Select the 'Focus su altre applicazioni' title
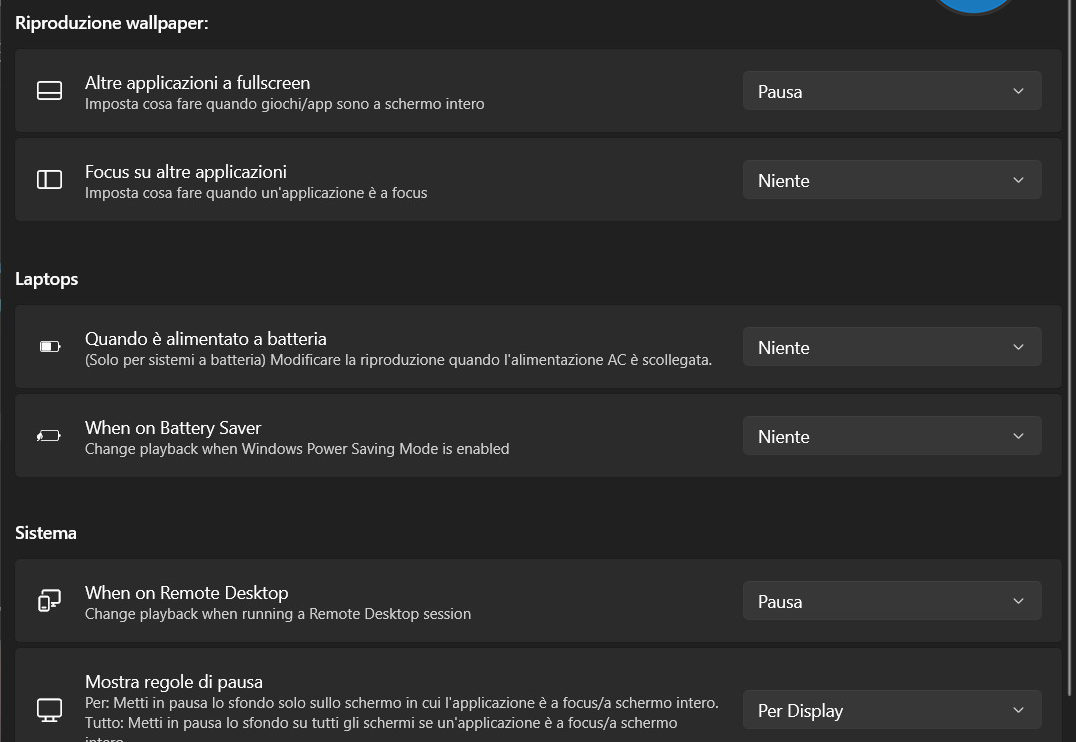This screenshot has width=1076, height=742. click(x=186, y=172)
